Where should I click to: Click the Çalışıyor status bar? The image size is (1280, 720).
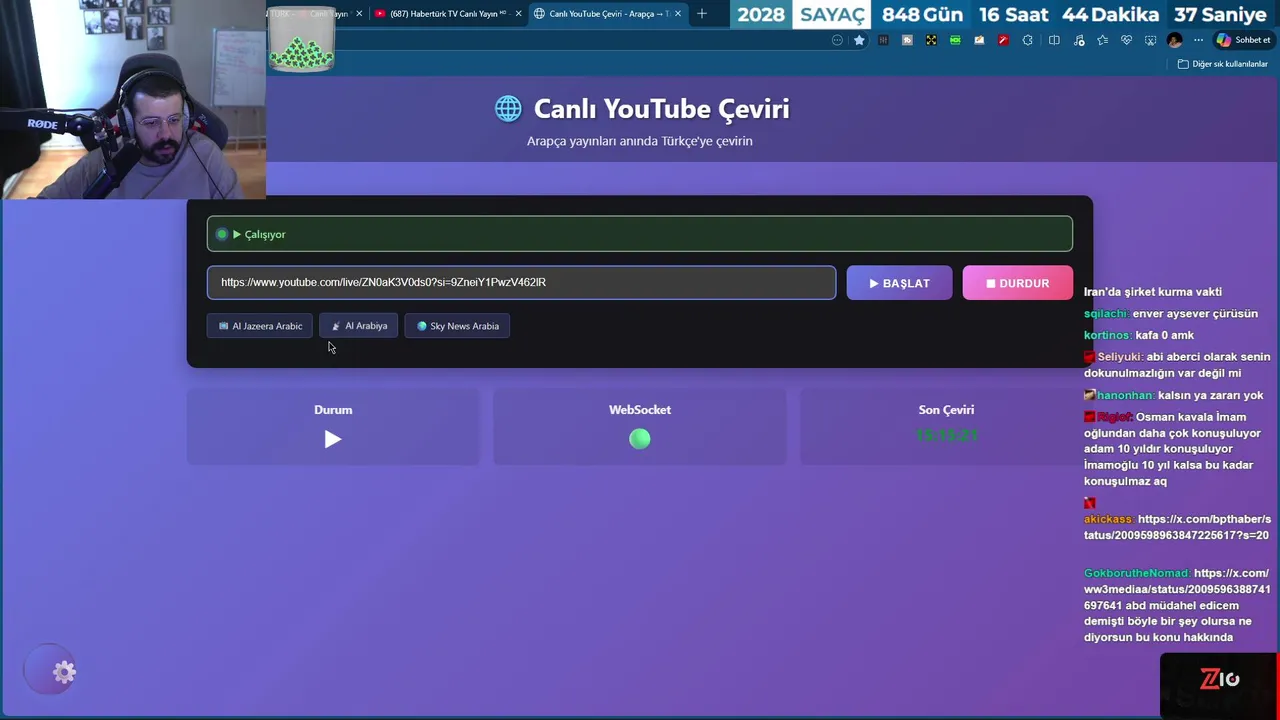(640, 234)
